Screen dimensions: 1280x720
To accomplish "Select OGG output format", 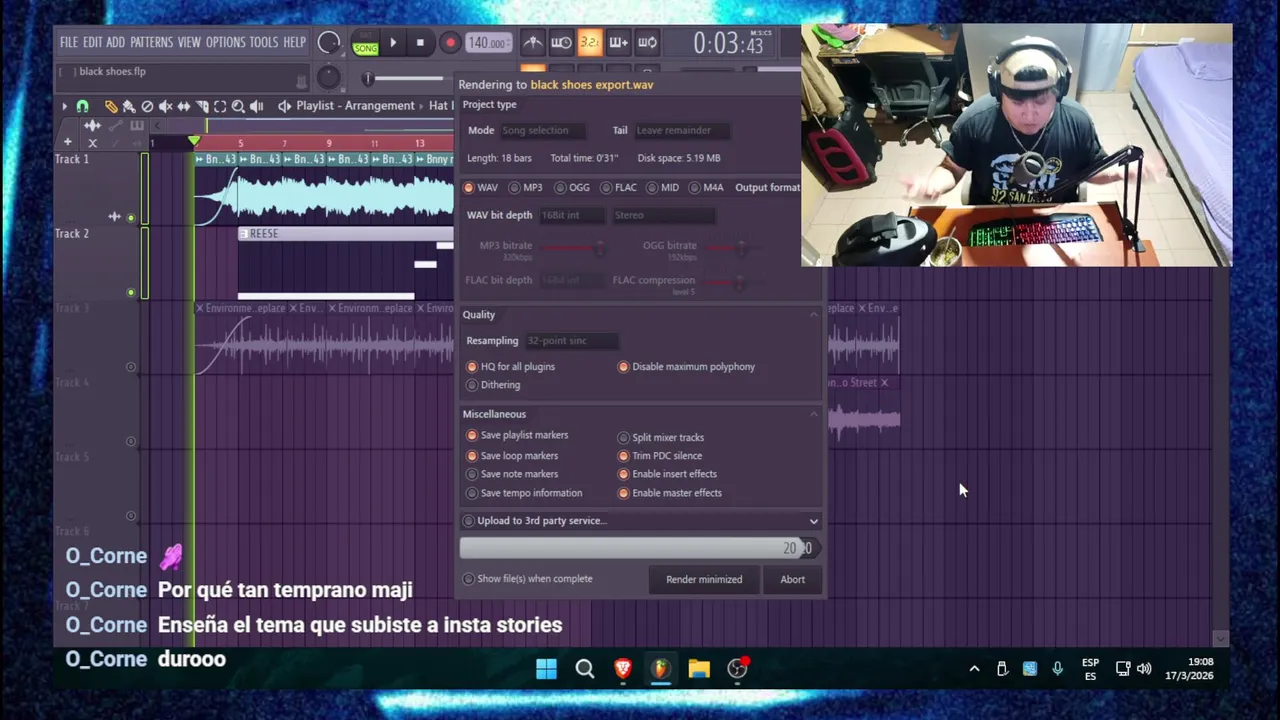I will [572, 188].
